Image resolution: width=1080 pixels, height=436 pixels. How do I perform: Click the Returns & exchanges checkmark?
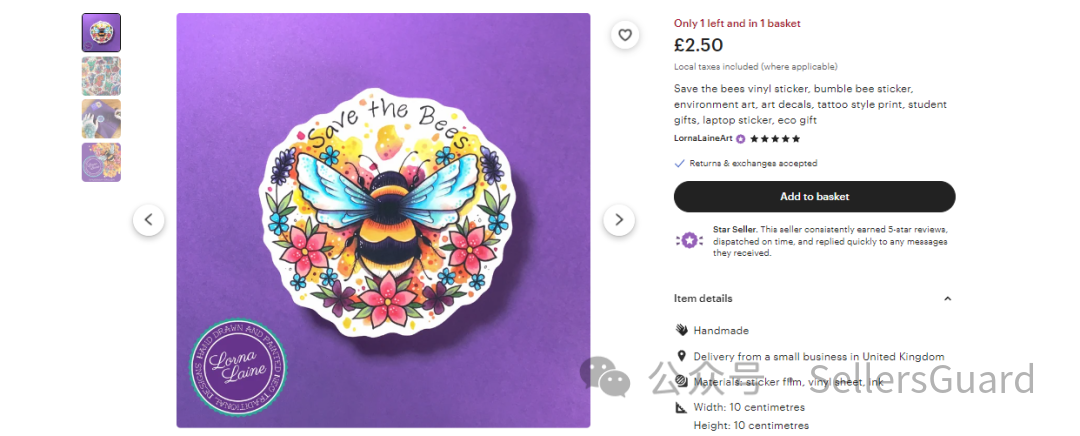pyautogui.click(x=680, y=163)
